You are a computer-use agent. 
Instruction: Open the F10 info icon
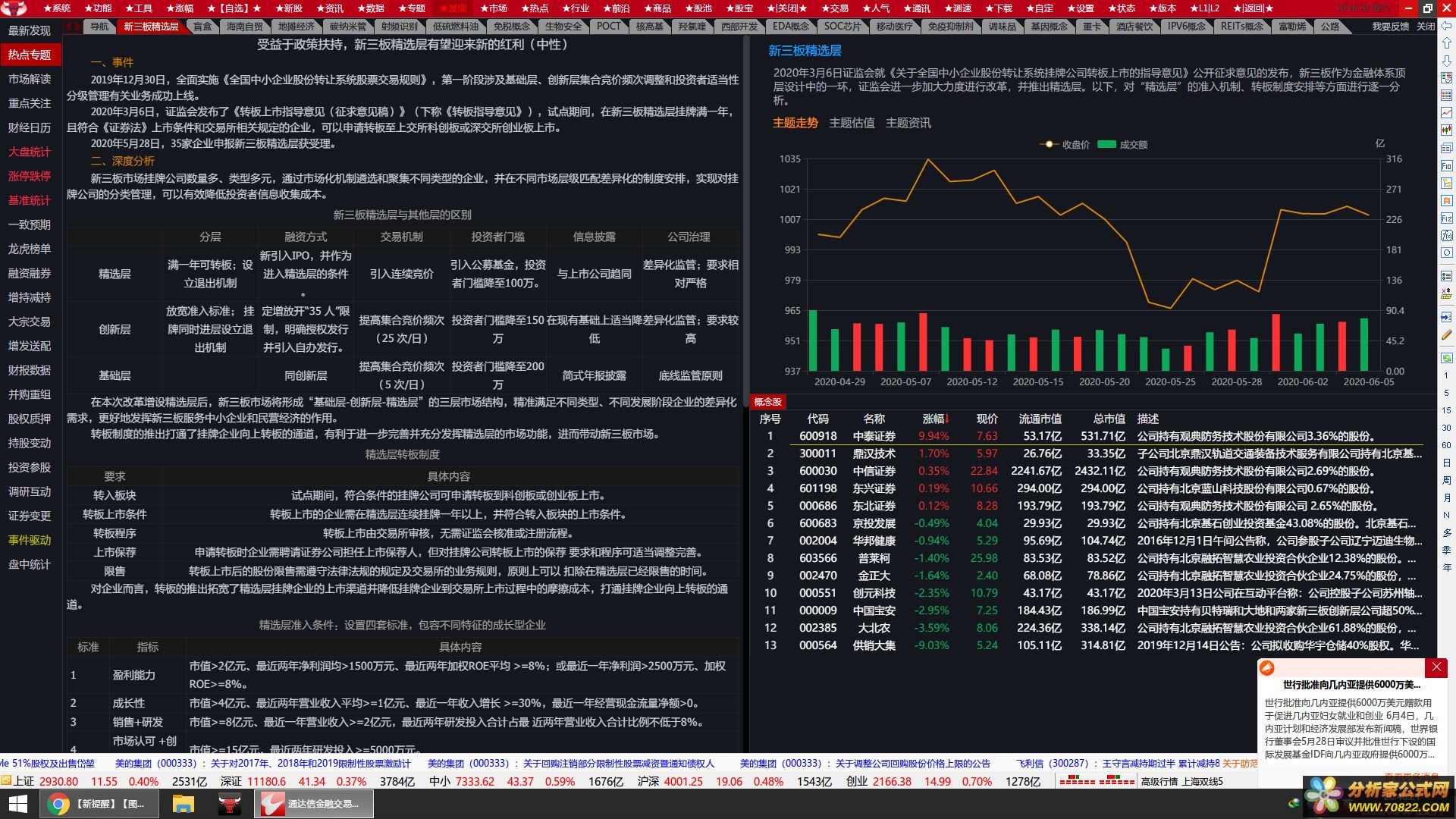coord(1447,166)
